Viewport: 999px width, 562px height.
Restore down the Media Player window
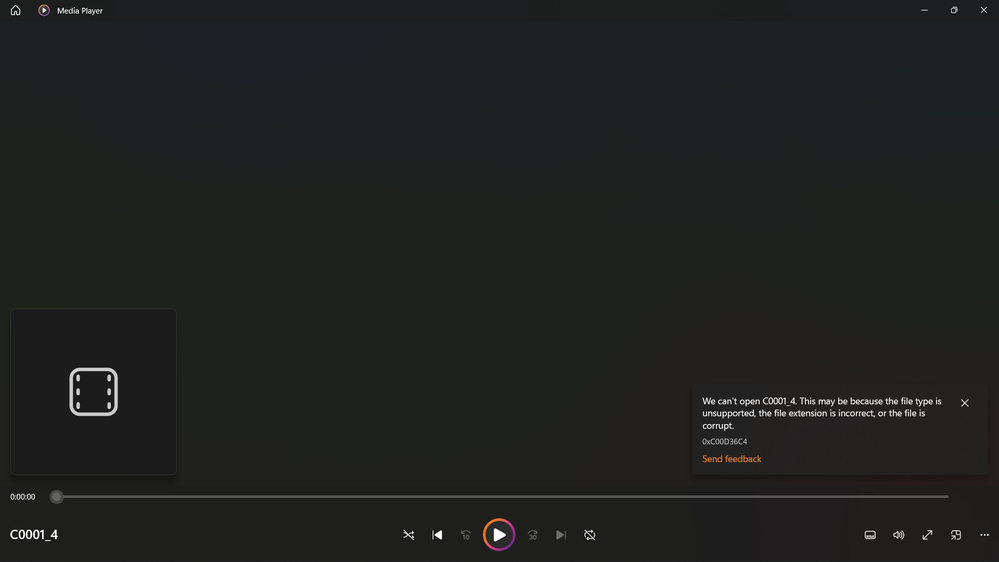pyautogui.click(x=954, y=10)
